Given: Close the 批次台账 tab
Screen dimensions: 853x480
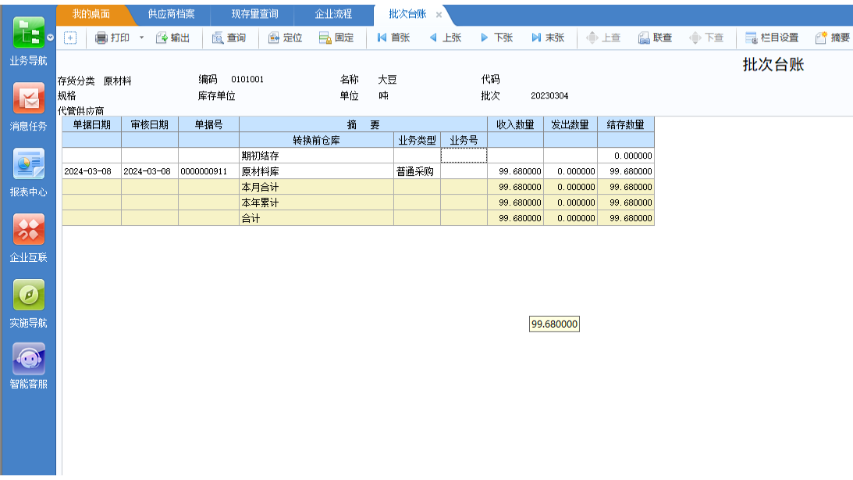Looking at the screenshot, I should [x=438, y=15].
